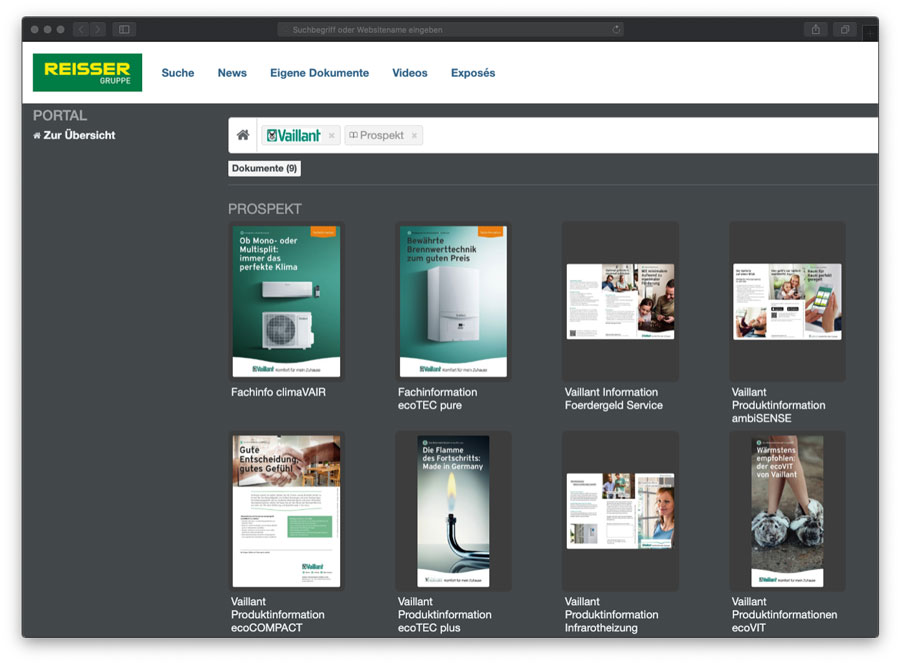Click the Vaillant Produktinformation ecoCOMPACT title

click(278, 615)
